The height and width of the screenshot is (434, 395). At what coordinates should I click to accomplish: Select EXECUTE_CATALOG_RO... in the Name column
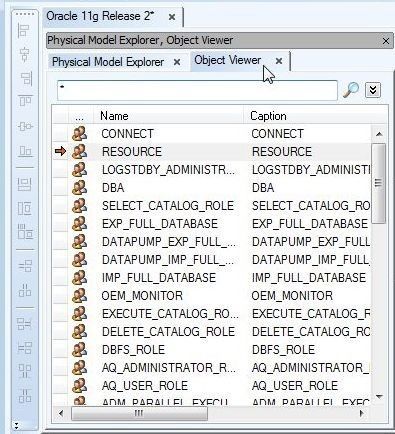(x=170, y=314)
